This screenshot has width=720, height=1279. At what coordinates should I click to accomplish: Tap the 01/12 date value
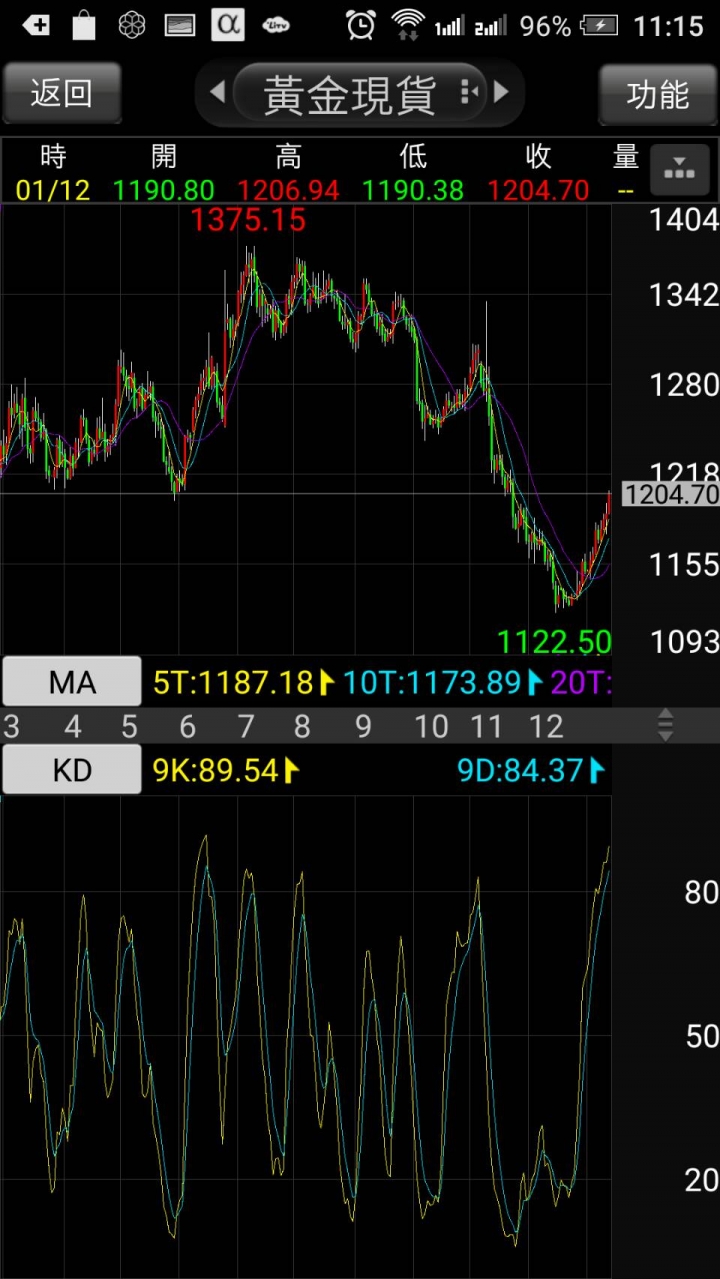tap(53, 189)
